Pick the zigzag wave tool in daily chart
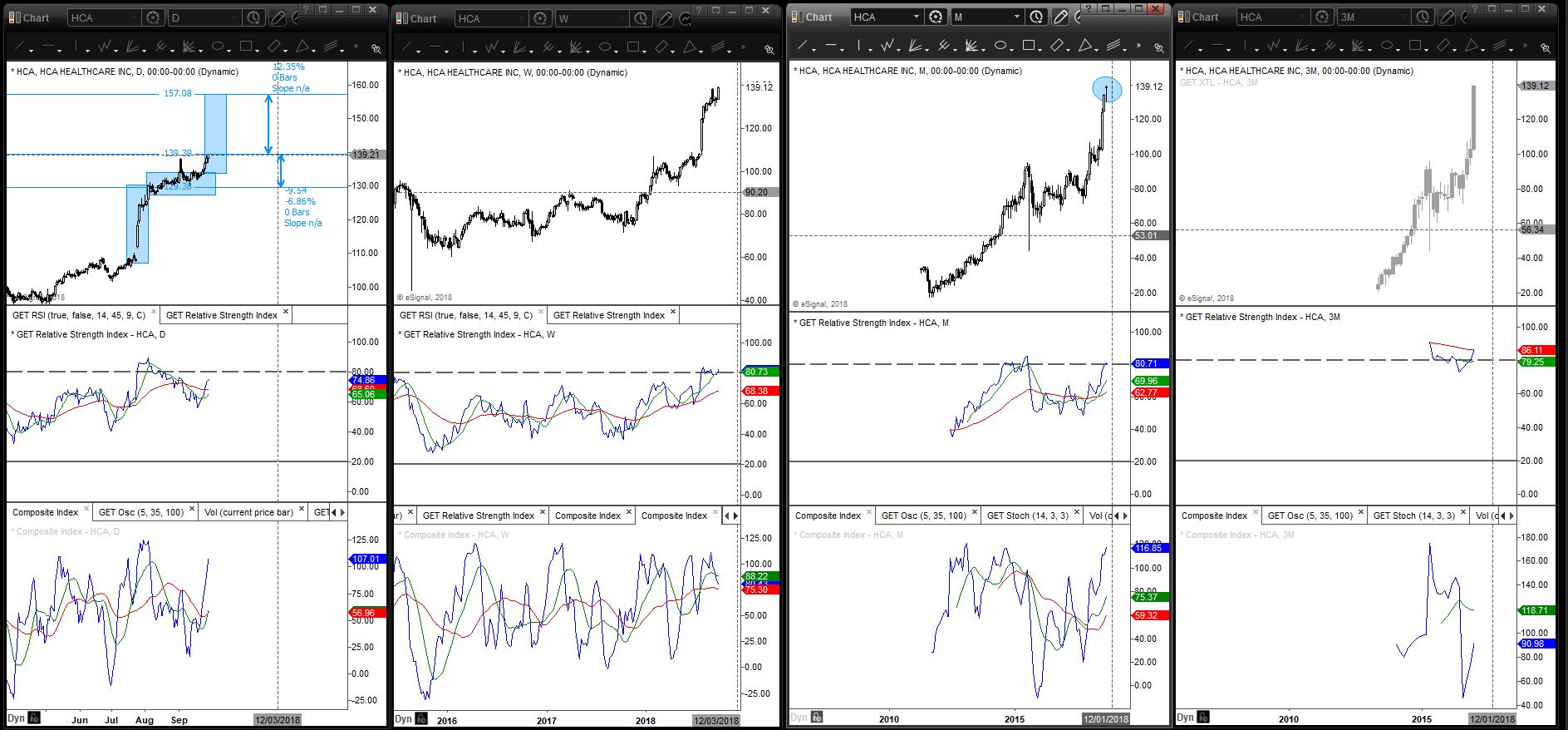Viewport: 1568px width, 730px height. tap(106, 47)
